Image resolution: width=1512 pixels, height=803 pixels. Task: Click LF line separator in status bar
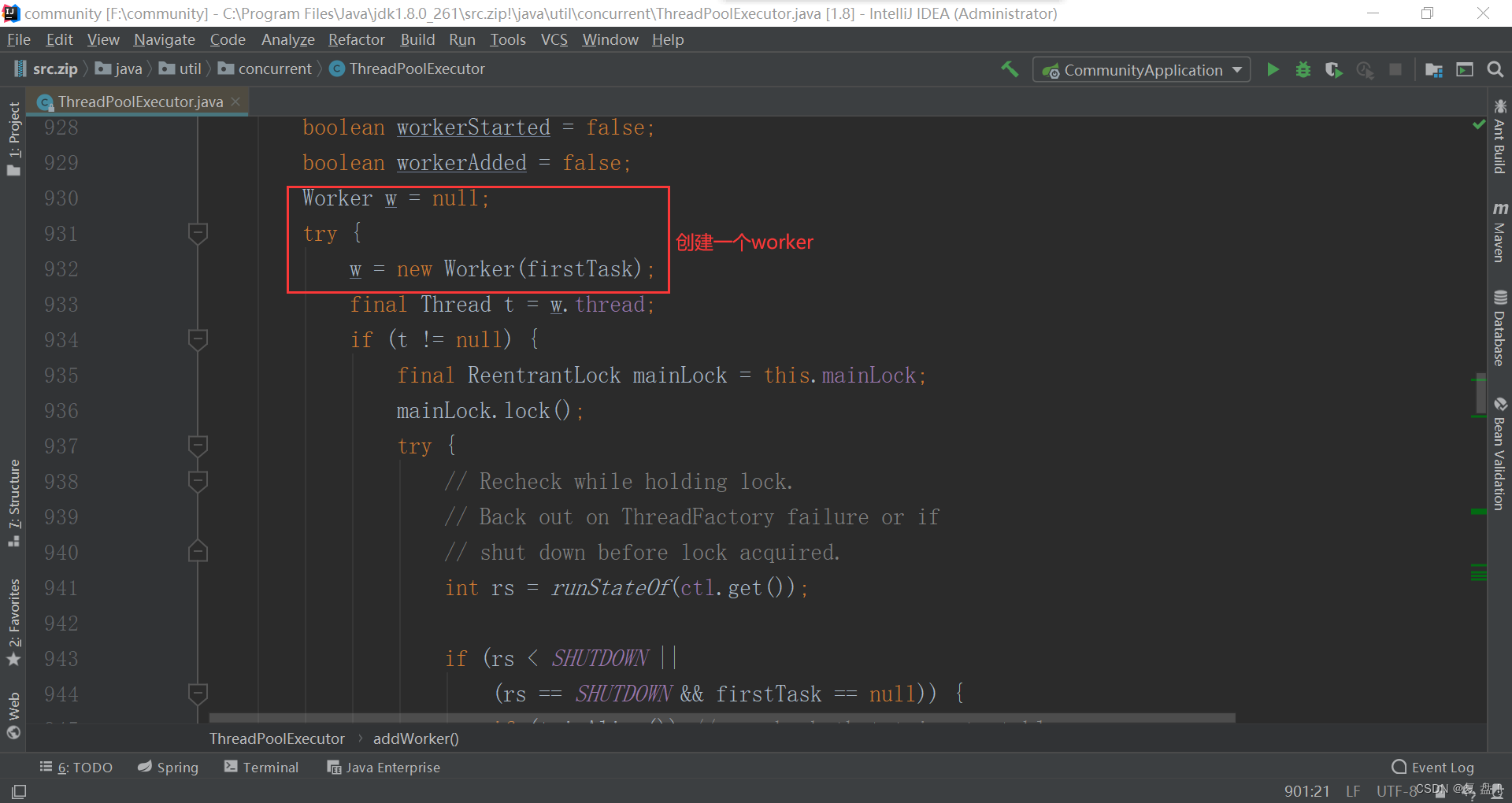click(1353, 791)
